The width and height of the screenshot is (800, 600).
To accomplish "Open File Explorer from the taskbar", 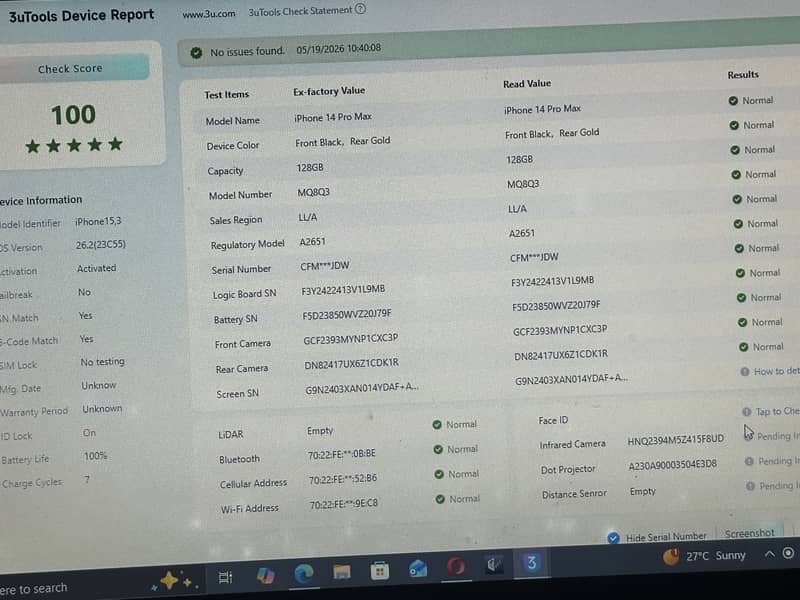I will 341,572.
